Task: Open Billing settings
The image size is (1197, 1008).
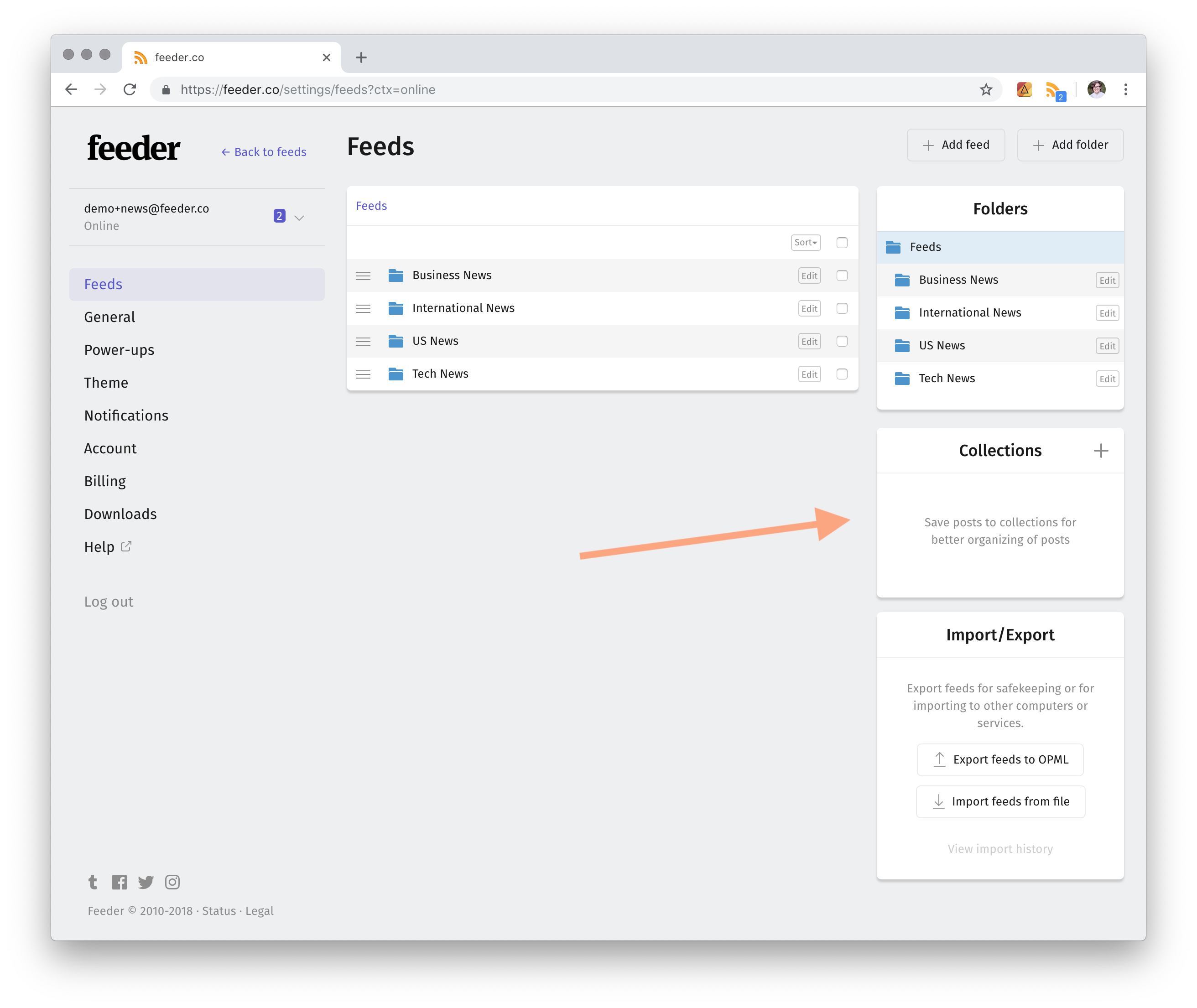Action: point(197,482)
